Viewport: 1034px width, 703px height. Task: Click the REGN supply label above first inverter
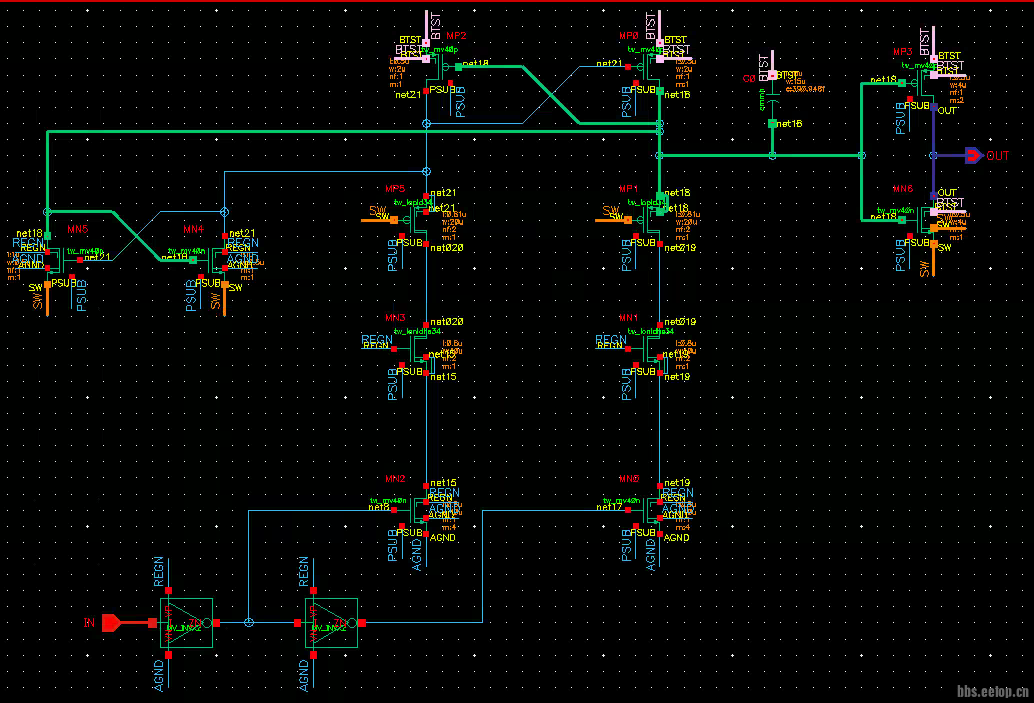tap(158, 572)
